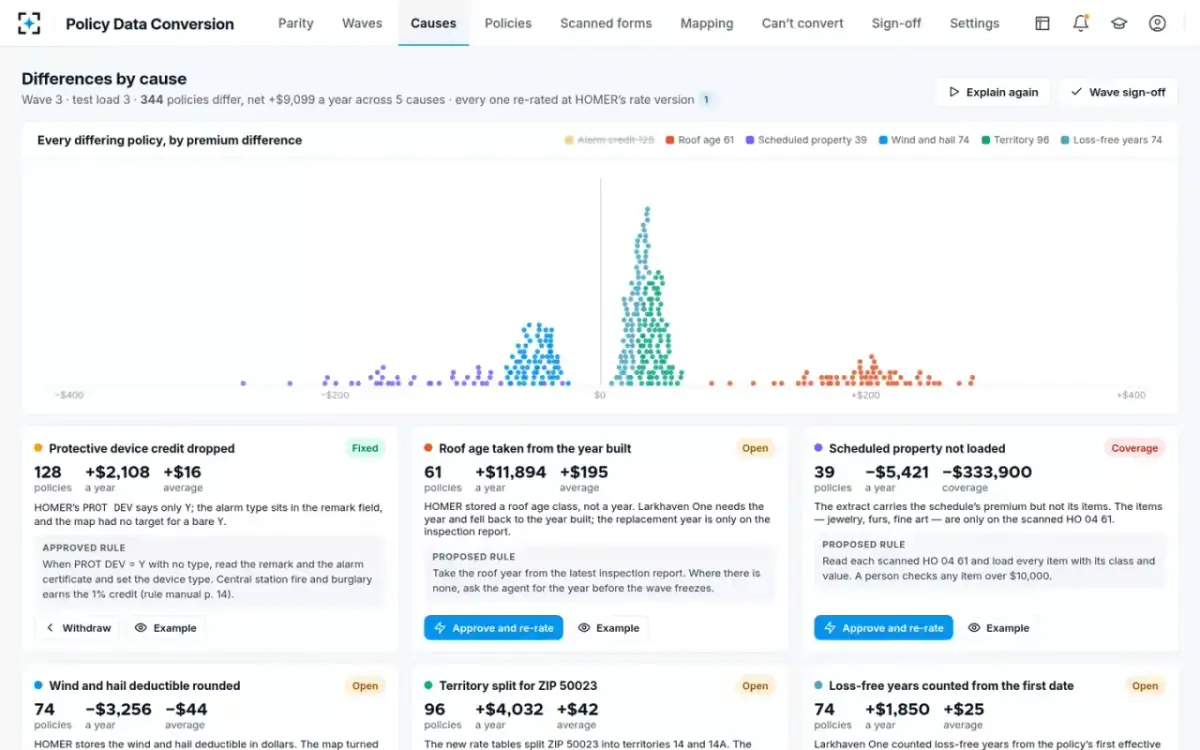Click Open badge on Territory split card
This screenshot has height=750, width=1200.
tap(755, 686)
